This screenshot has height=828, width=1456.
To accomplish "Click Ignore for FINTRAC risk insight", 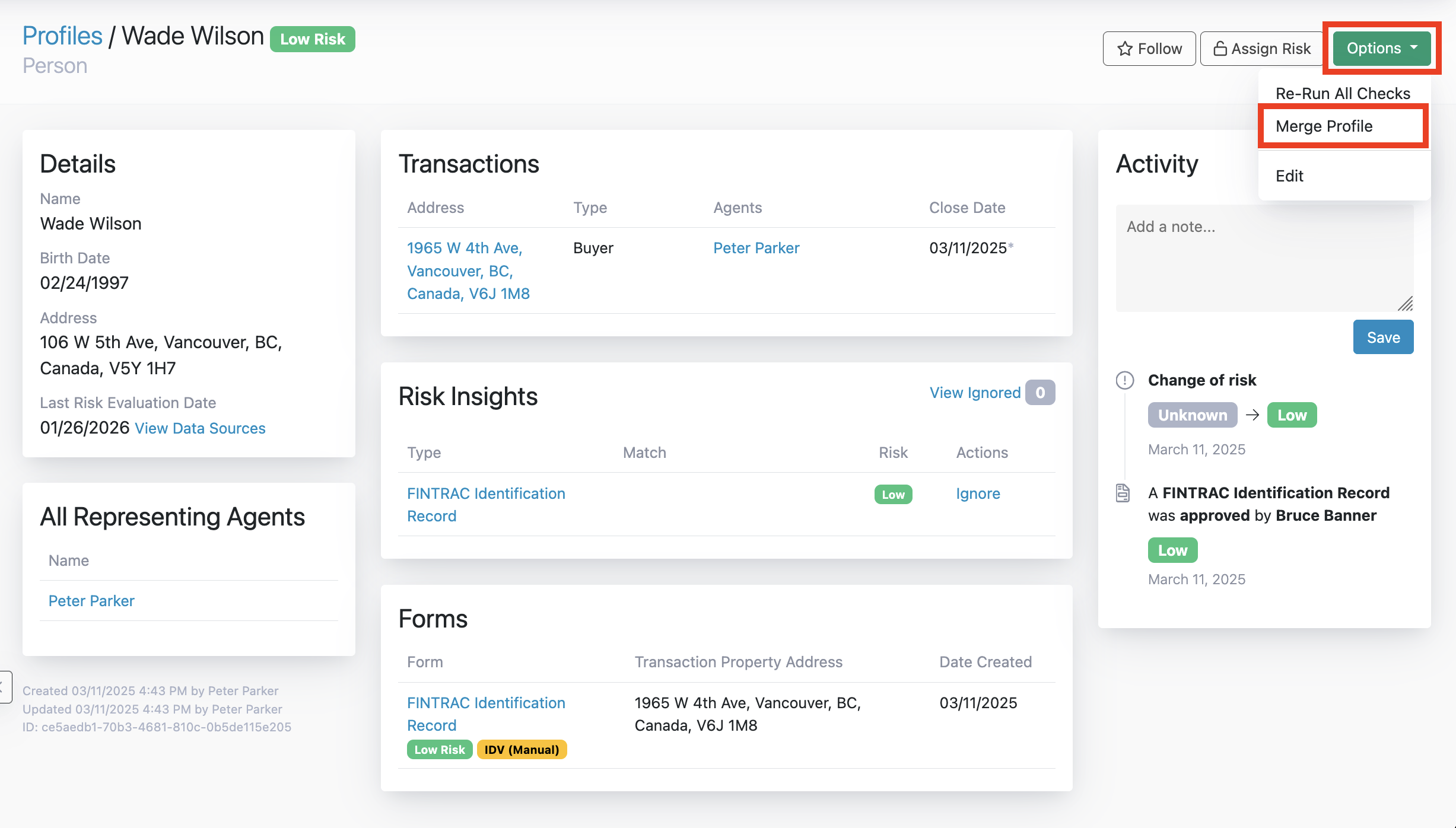I will [978, 493].
